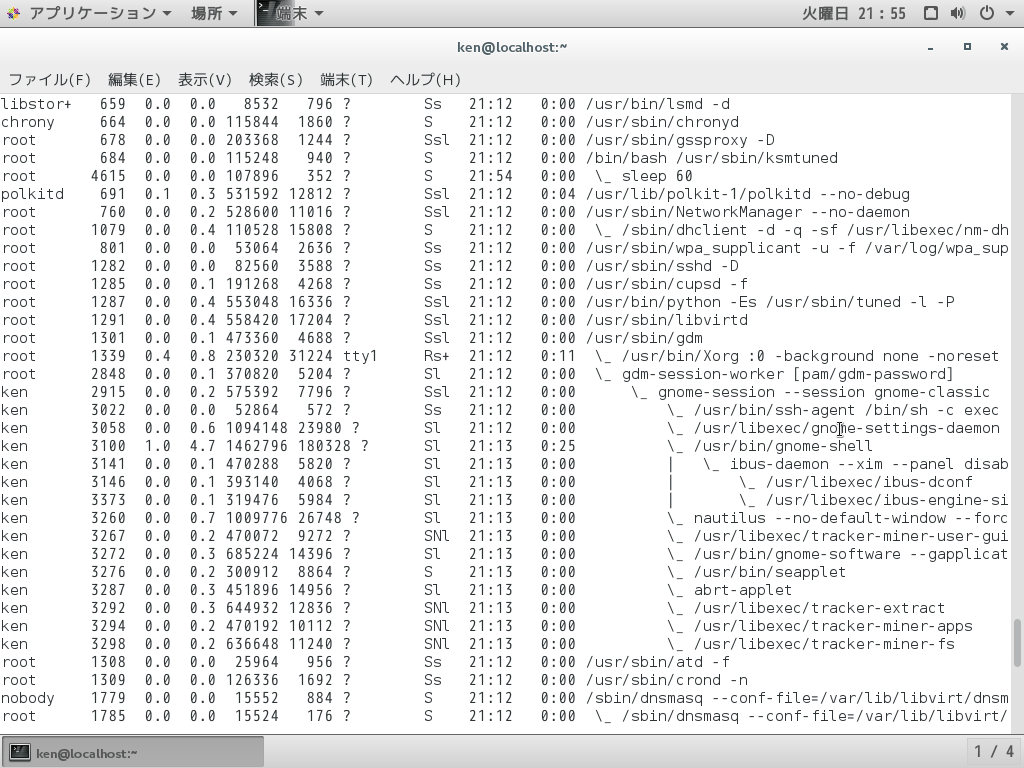Open the 検索(S) menu
The width and height of the screenshot is (1024, 768).
tap(276, 80)
